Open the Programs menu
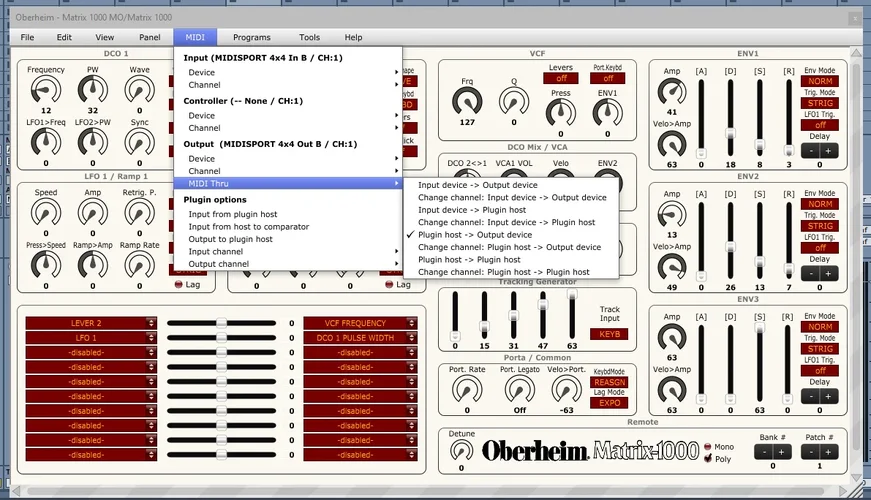 pyautogui.click(x=252, y=37)
